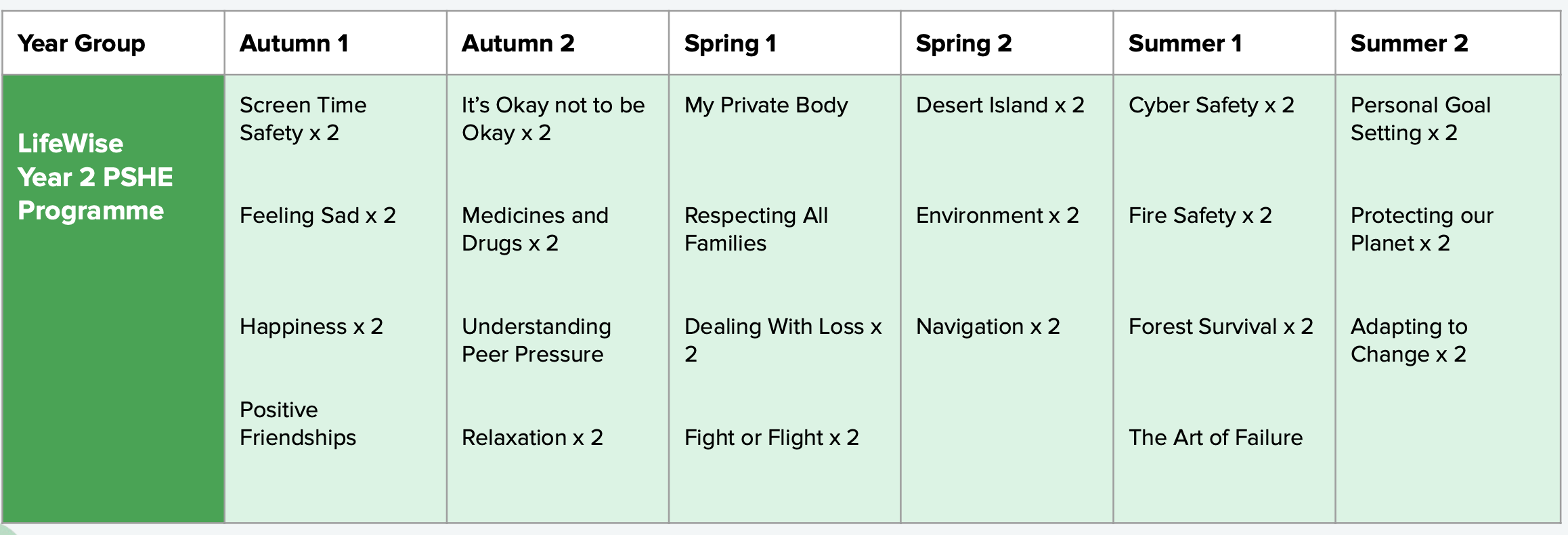Click the Cyber Safety x 2 lesson
The height and width of the screenshot is (535, 1568).
point(1211,105)
